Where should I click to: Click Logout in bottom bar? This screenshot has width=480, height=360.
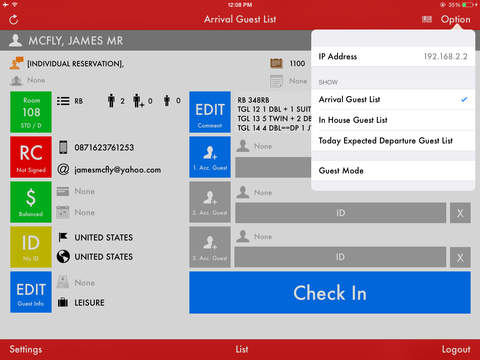456,349
